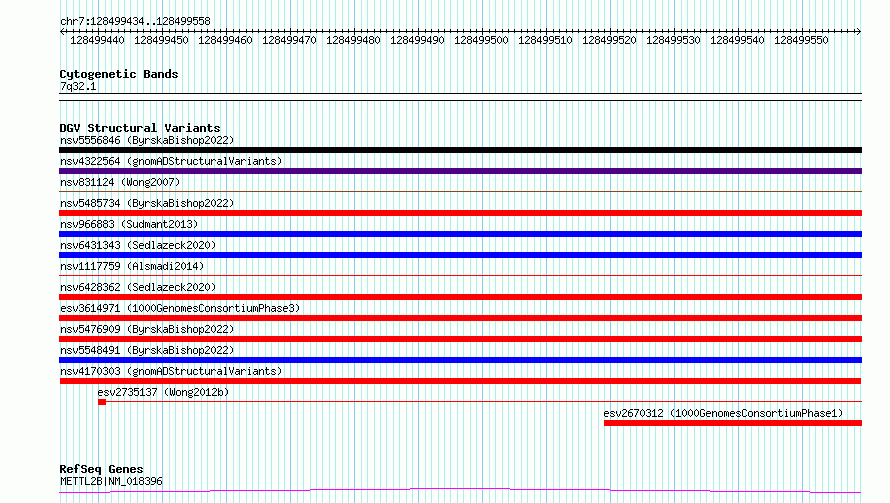Screen dimensions: 890x503
Task: Click the red nsv5476909 variant bar
Action: click(460, 339)
